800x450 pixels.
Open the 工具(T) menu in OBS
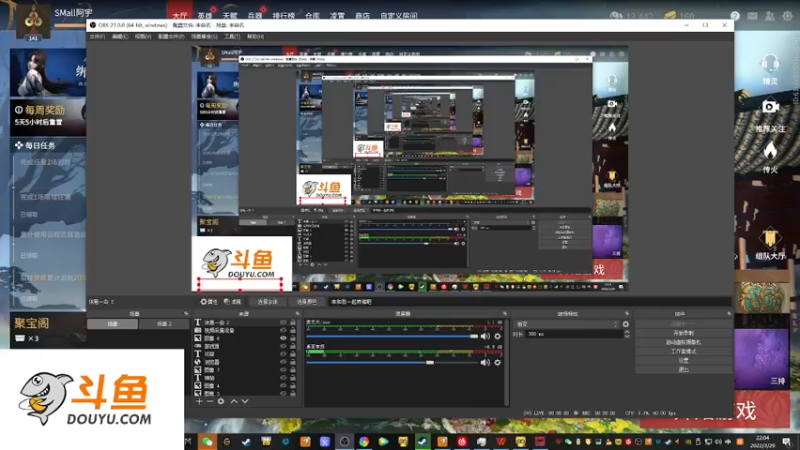tap(232, 37)
